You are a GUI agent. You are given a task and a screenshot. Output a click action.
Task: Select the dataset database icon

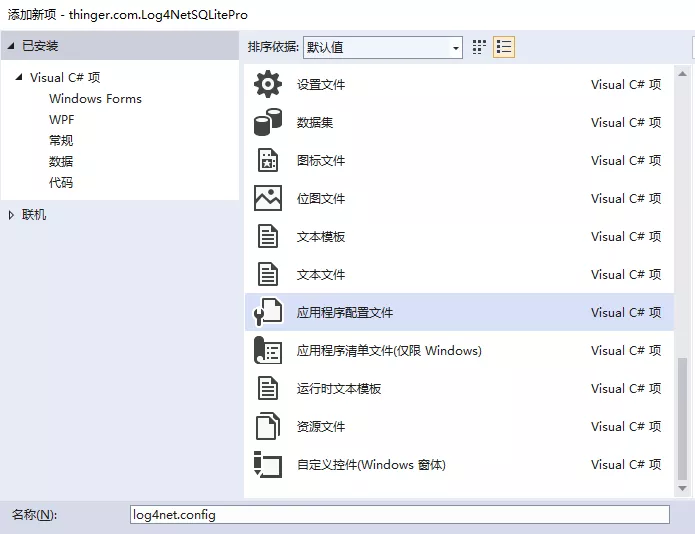pos(268,123)
